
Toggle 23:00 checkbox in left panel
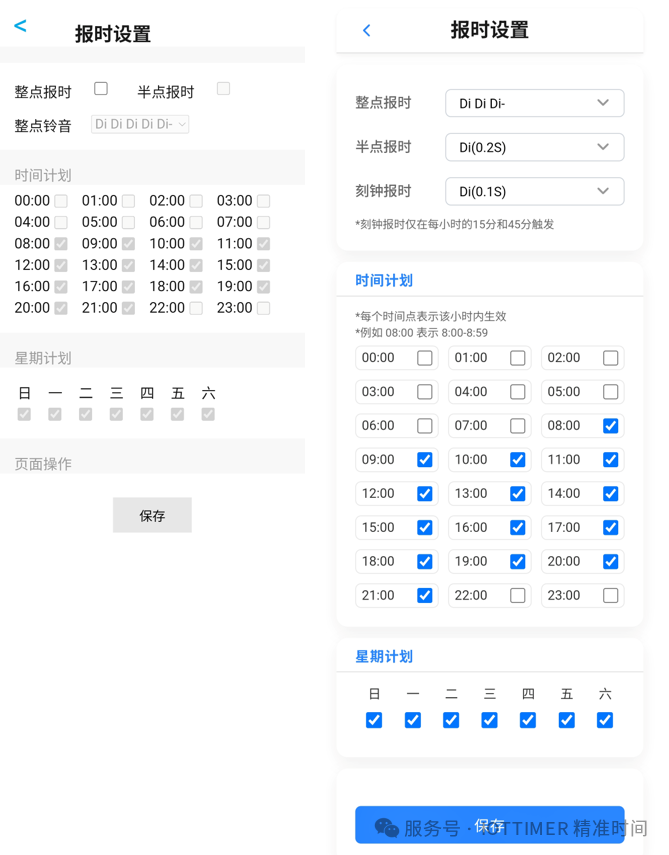263,308
